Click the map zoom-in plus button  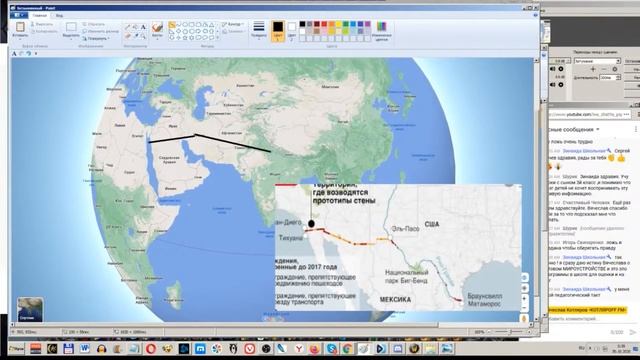(x=524, y=299)
